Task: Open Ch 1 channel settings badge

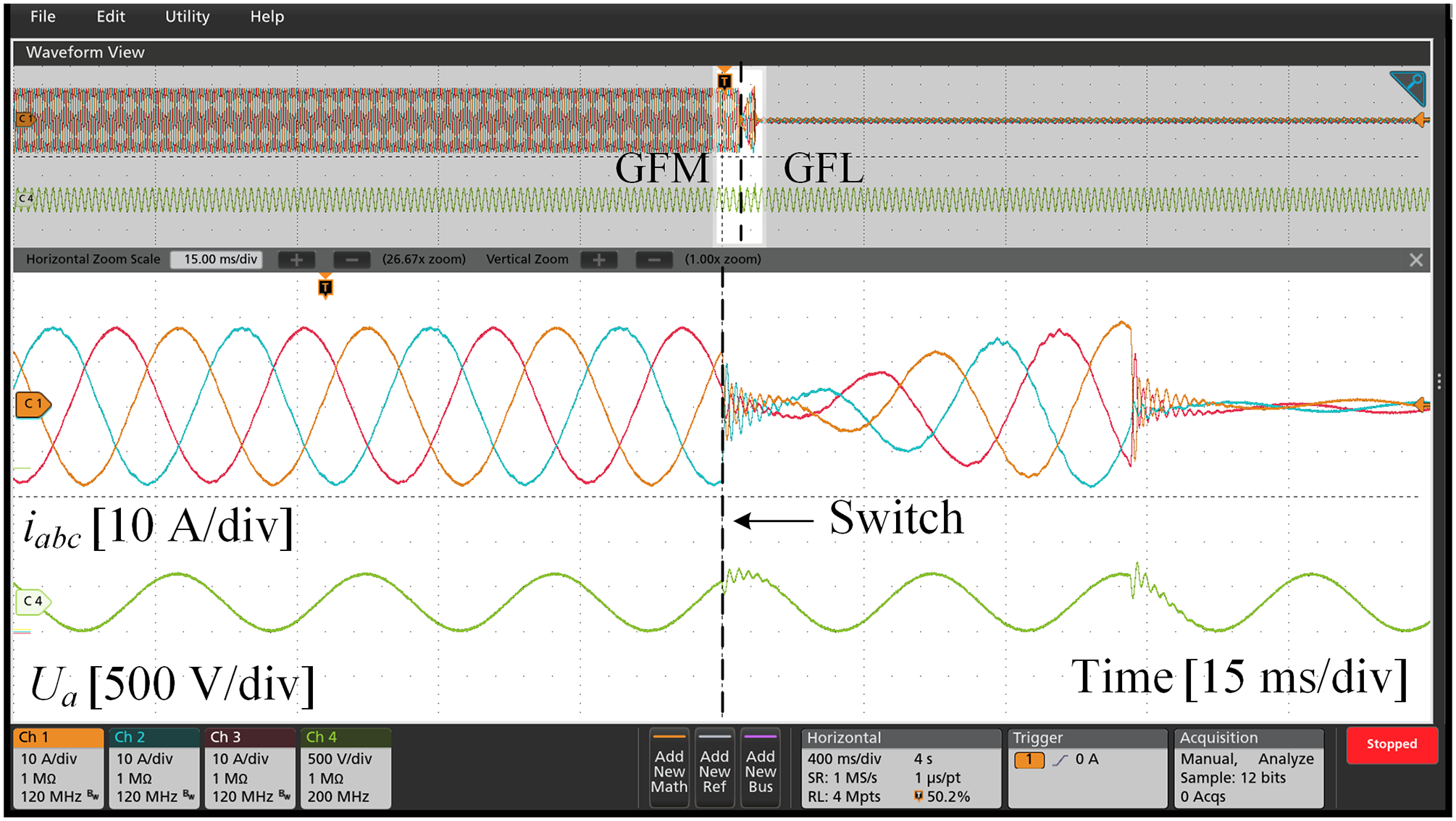Action: (59, 767)
